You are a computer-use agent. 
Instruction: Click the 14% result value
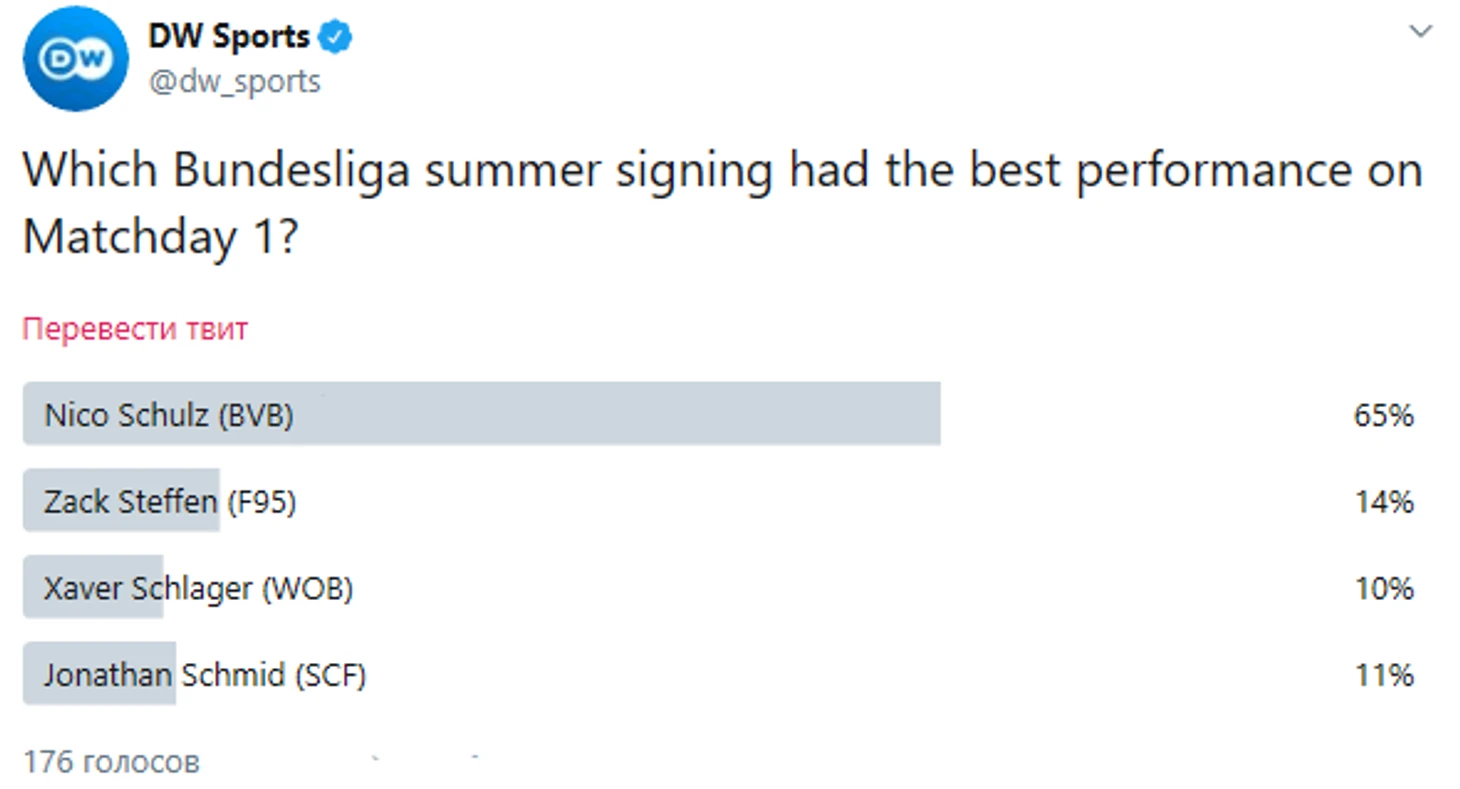click(1384, 502)
